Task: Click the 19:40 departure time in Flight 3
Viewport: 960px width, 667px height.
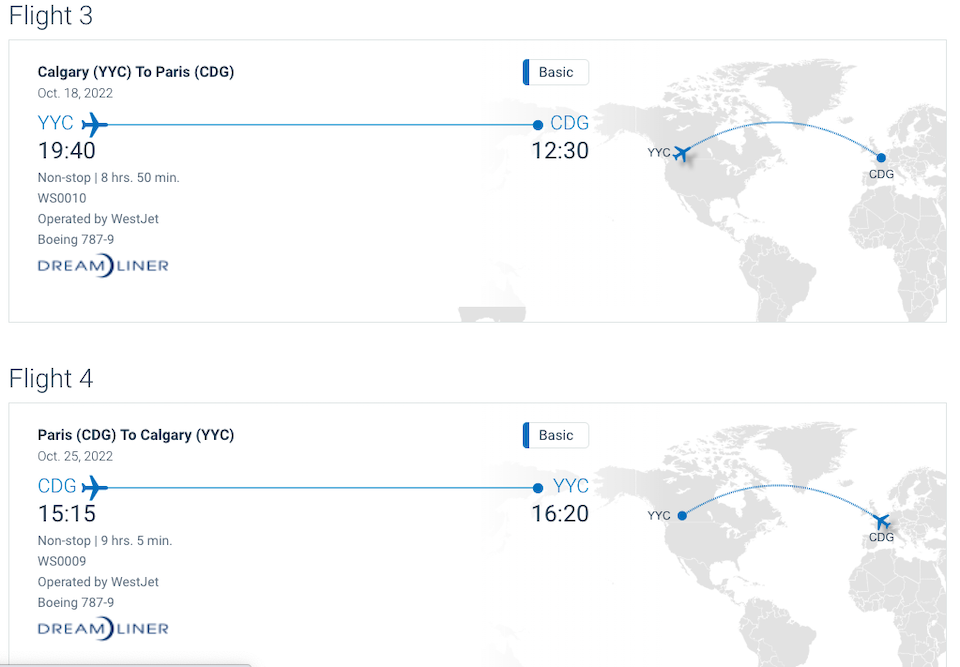Action: 67,151
